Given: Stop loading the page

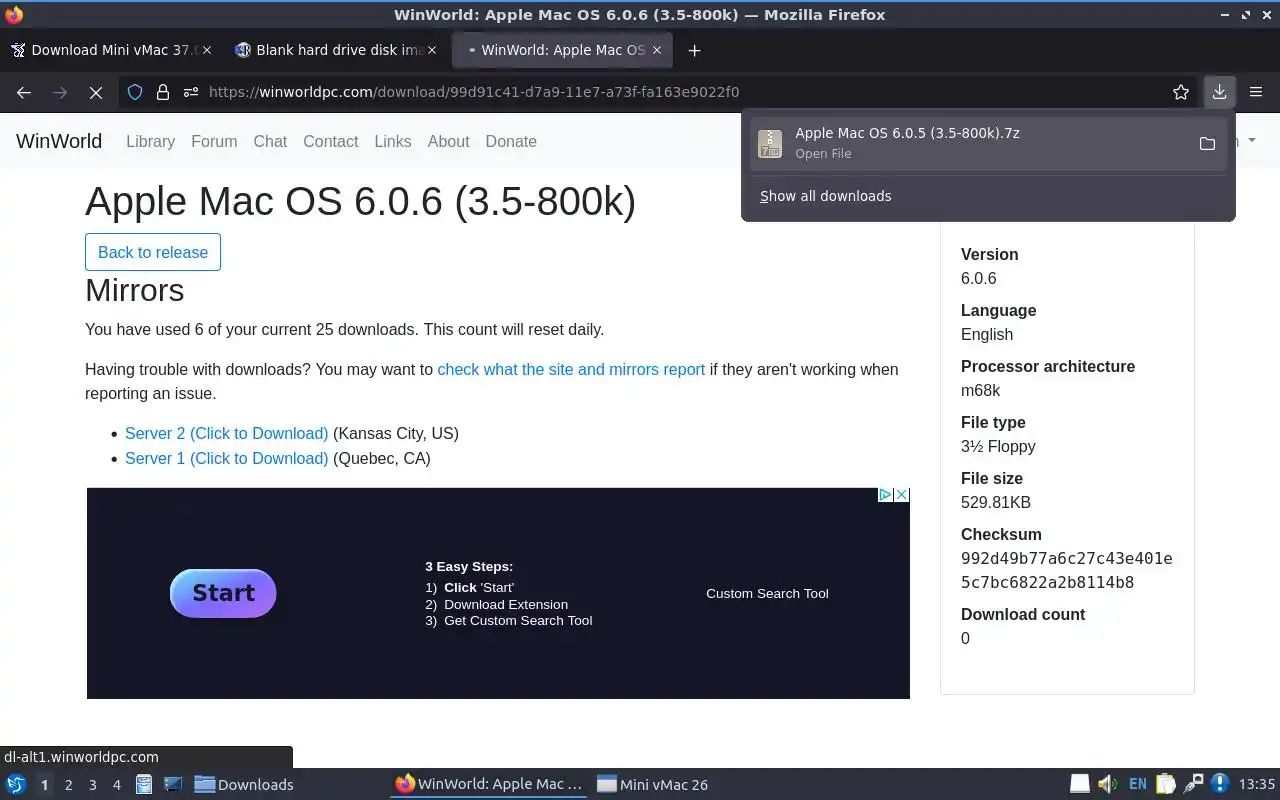Looking at the screenshot, I should (96, 92).
